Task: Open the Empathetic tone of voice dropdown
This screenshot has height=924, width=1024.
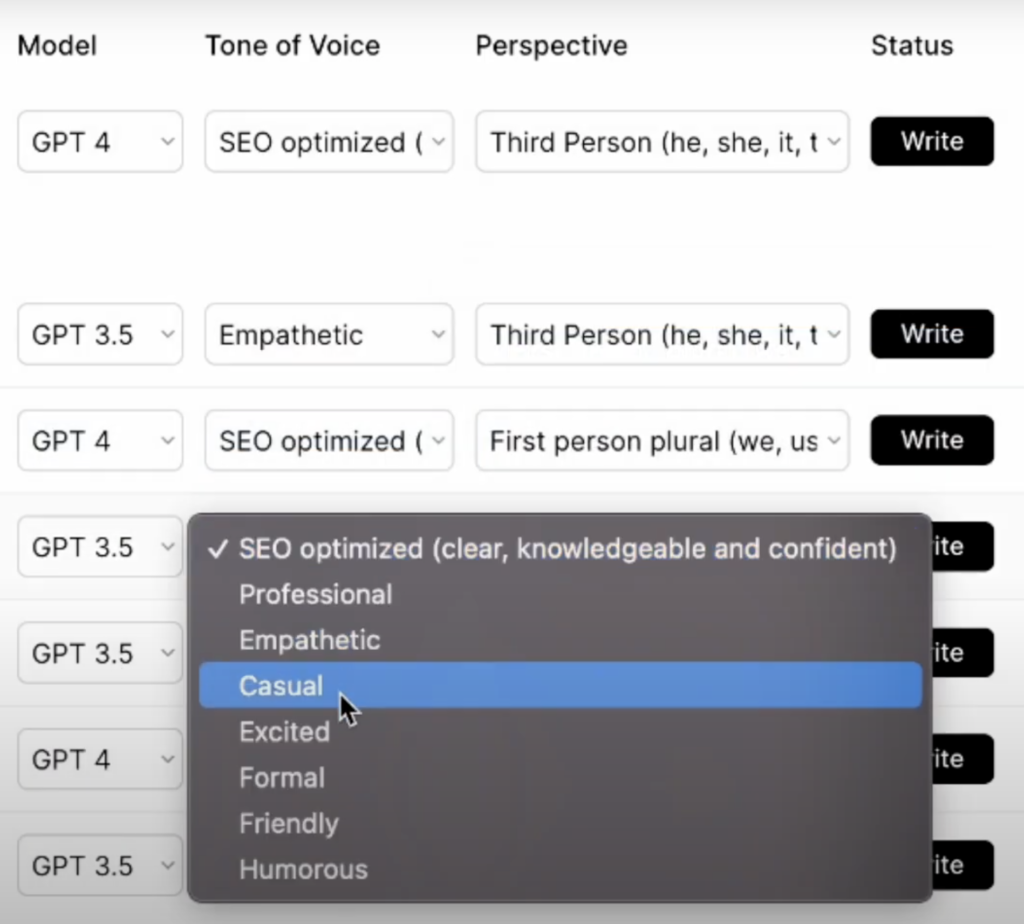Action: click(x=329, y=335)
